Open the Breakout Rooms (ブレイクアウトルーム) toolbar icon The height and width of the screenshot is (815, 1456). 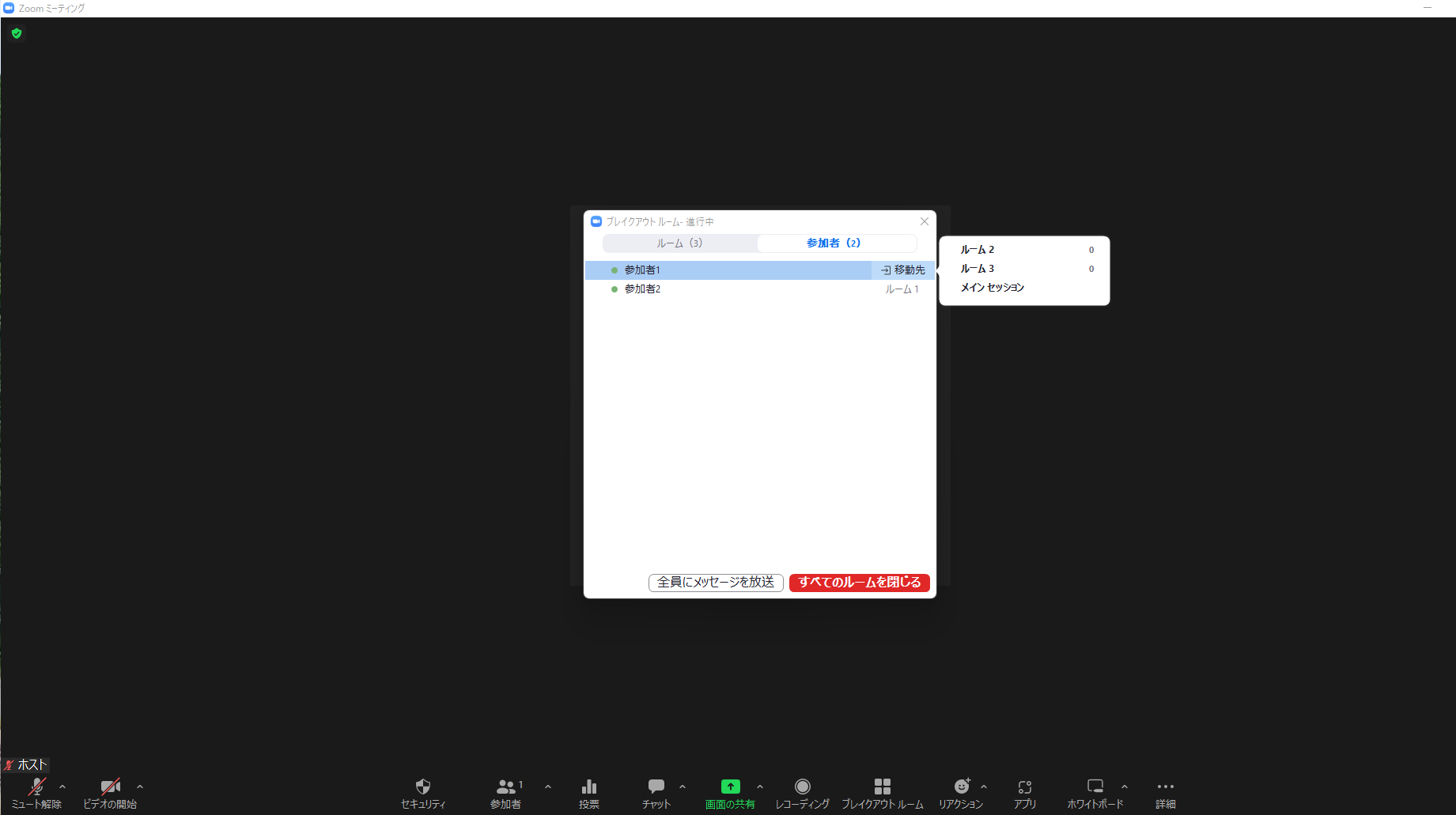(x=882, y=793)
